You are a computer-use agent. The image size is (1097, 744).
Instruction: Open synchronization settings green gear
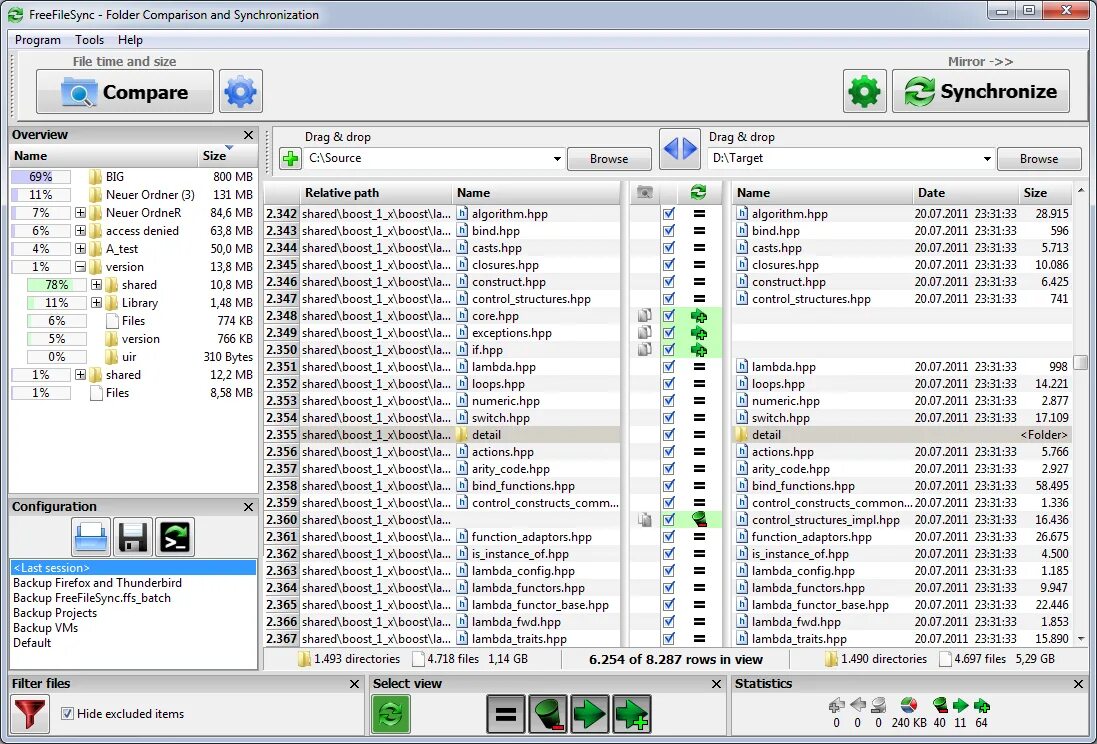864,92
